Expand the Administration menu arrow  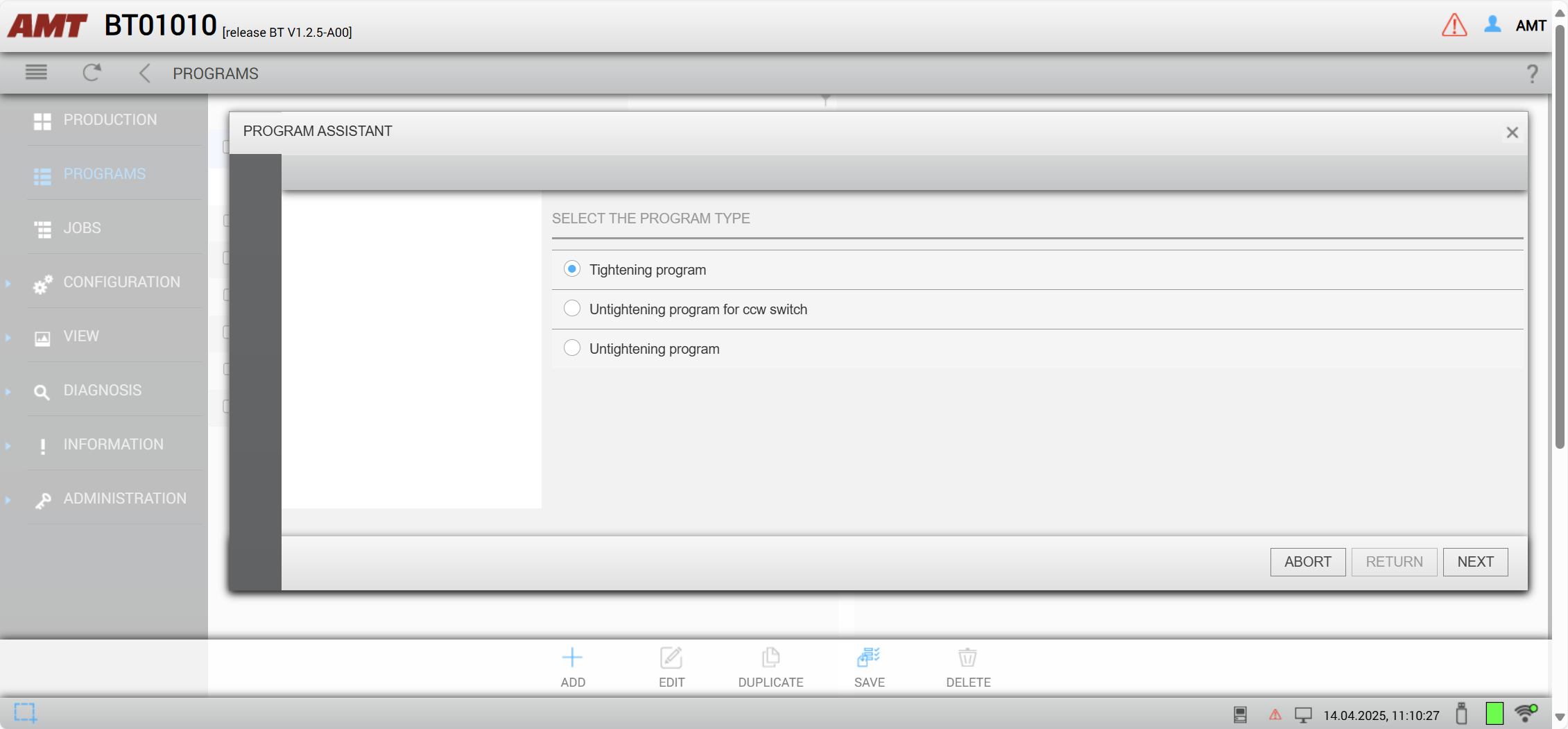pos(8,499)
